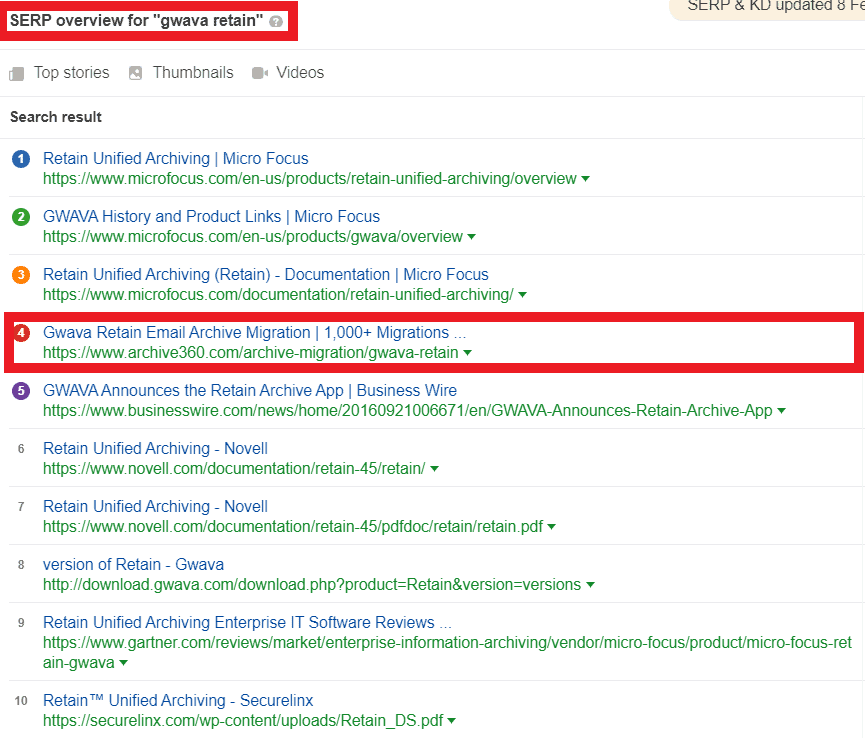Click the microfocus.com documentation/retain-unified-archiving URL
Screen dimensions: 865x742
tap(278, 295)
